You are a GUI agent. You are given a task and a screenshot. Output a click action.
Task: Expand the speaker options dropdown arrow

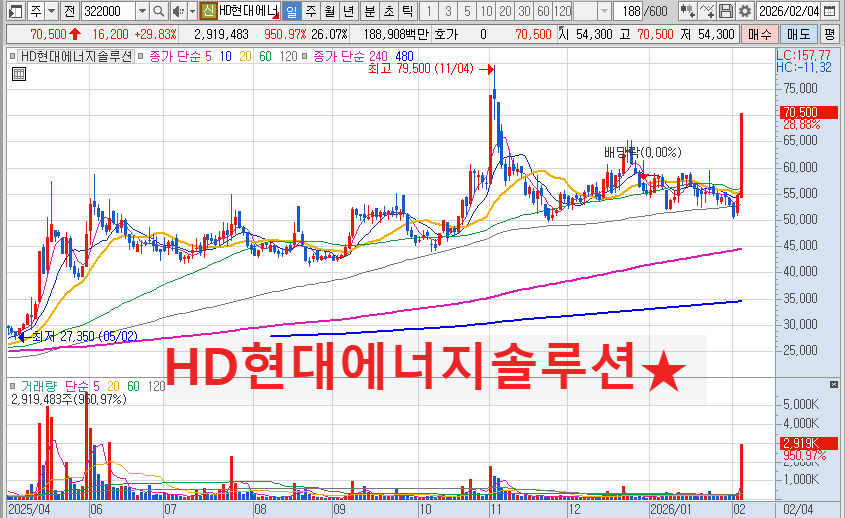click(192, 11)
